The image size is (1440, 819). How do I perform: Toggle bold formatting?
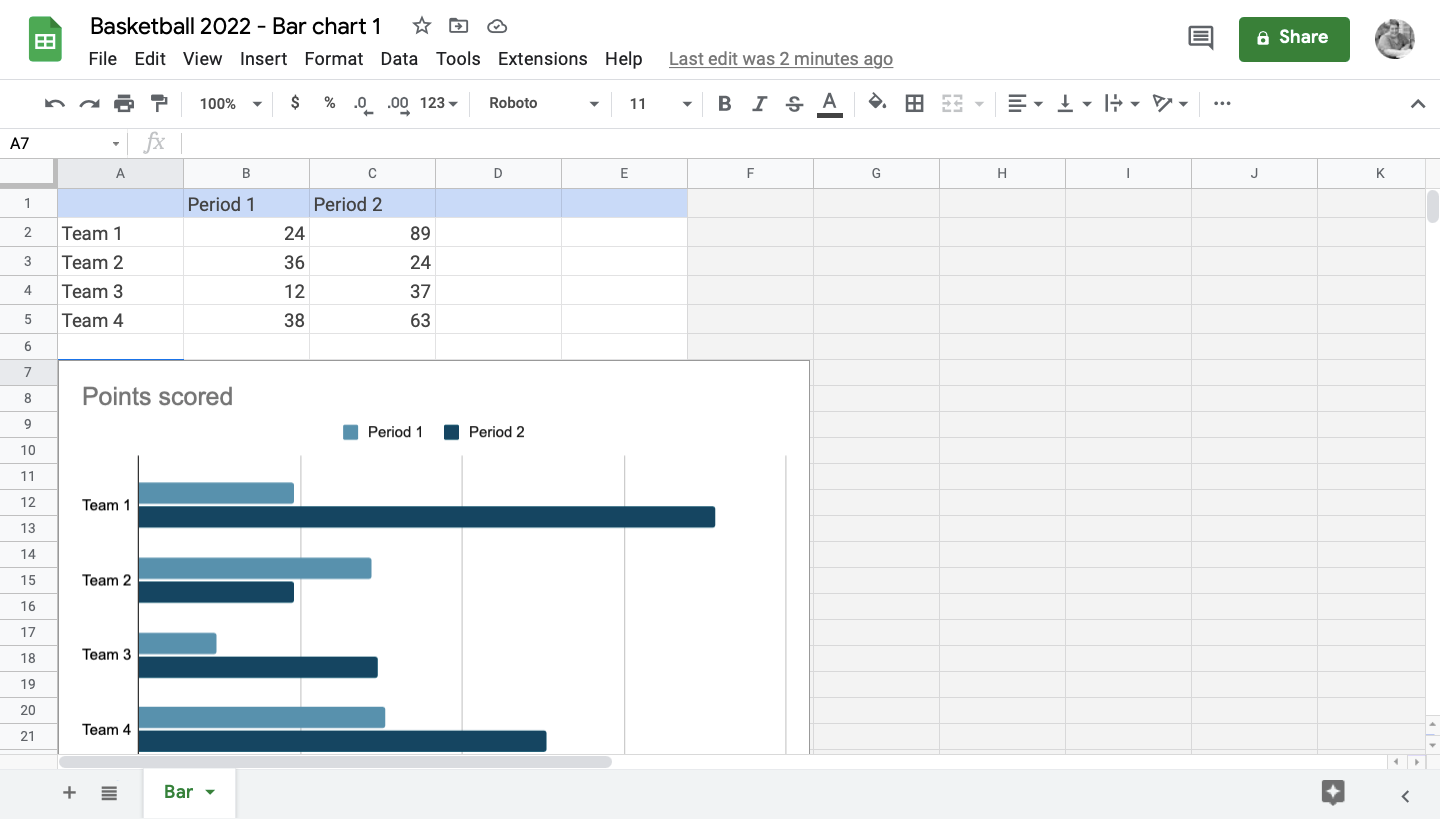click(724, 103)
